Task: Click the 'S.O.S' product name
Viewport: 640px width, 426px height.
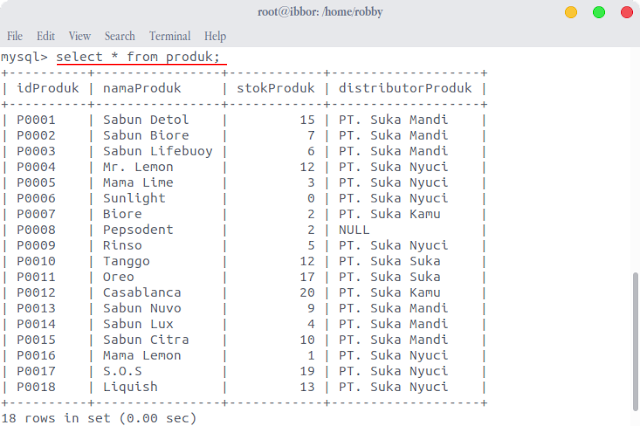Action: click(x=122, y=371)
